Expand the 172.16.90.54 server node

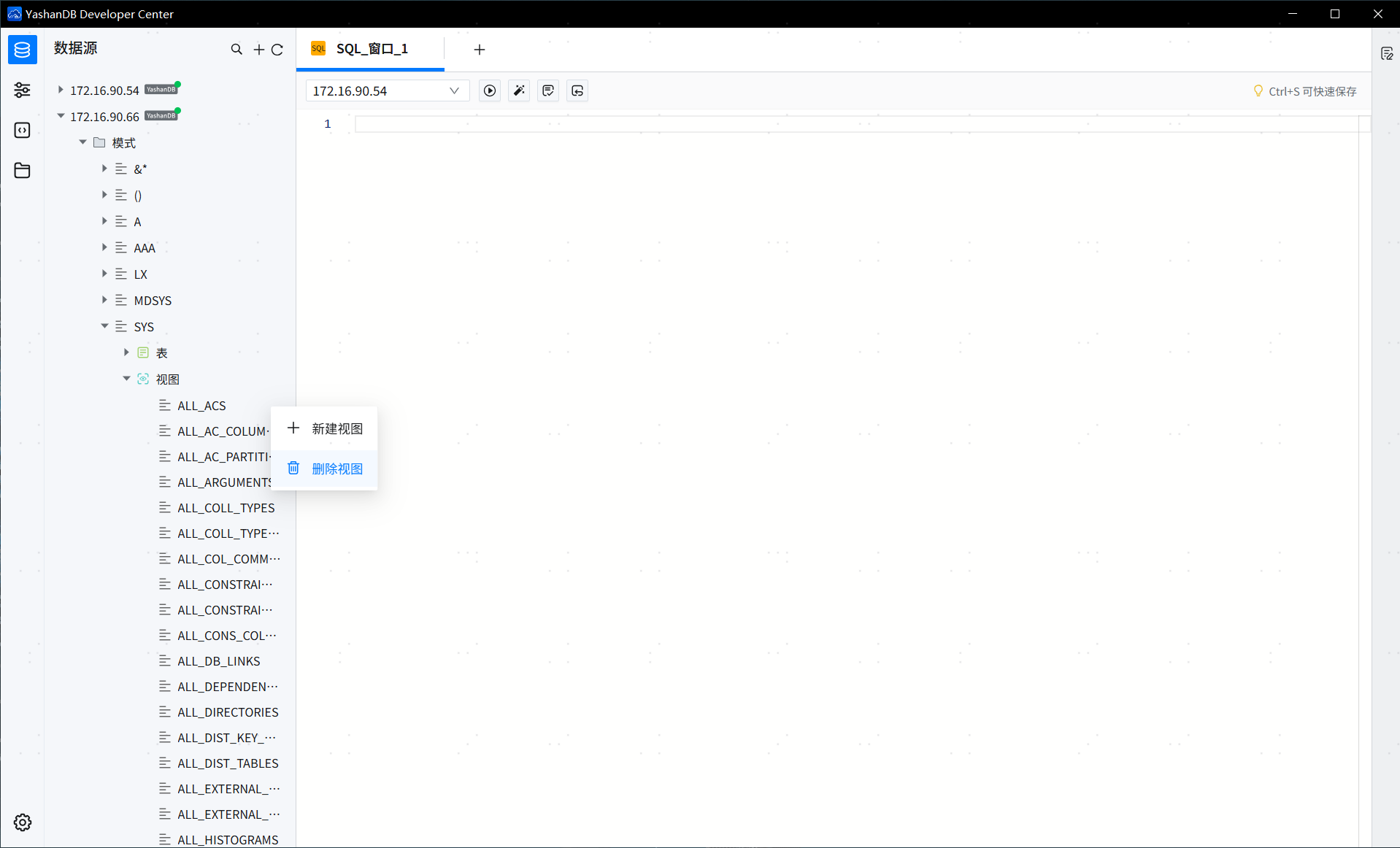coord(61,89)
